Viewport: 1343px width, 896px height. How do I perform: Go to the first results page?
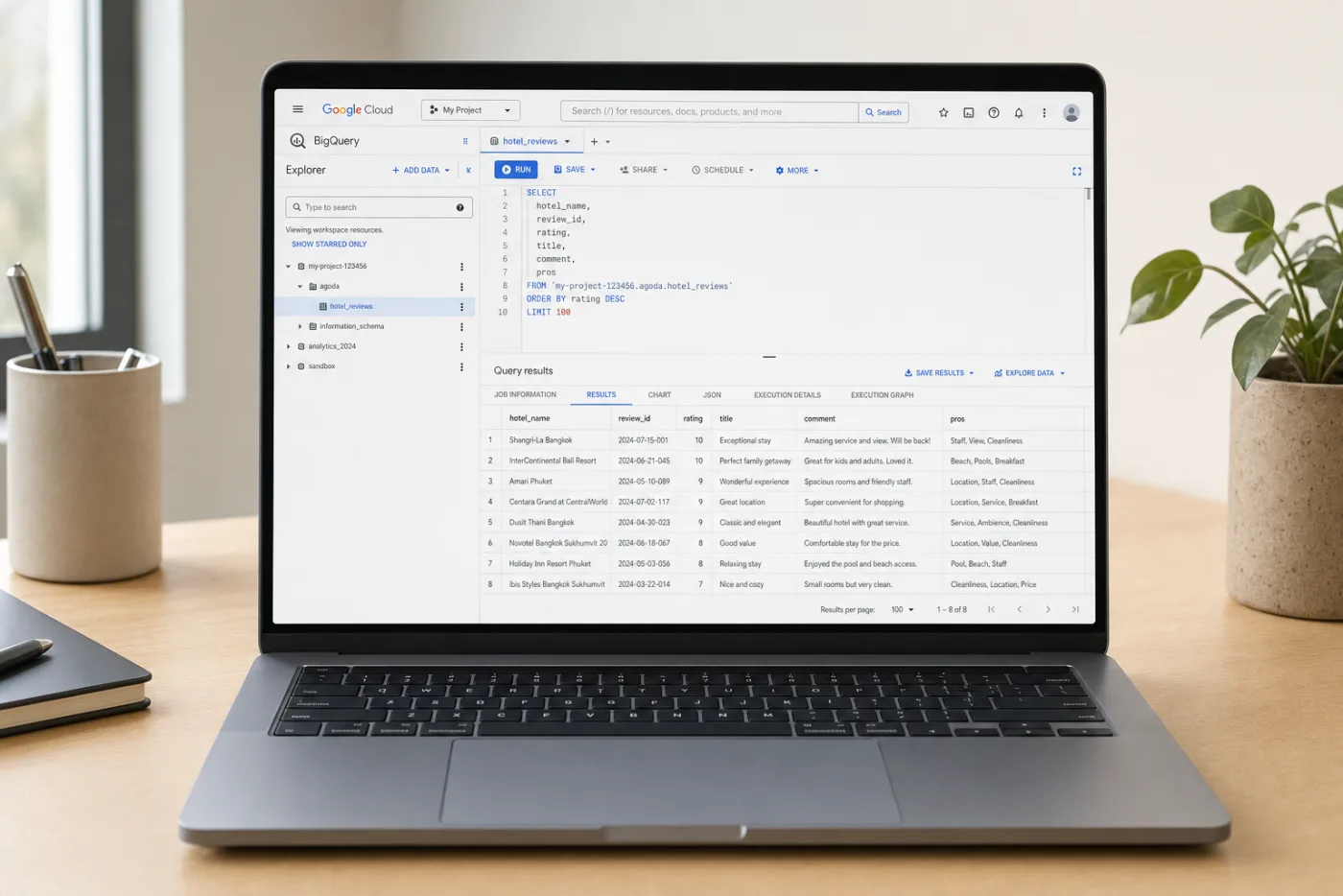[x=991, y=609]
